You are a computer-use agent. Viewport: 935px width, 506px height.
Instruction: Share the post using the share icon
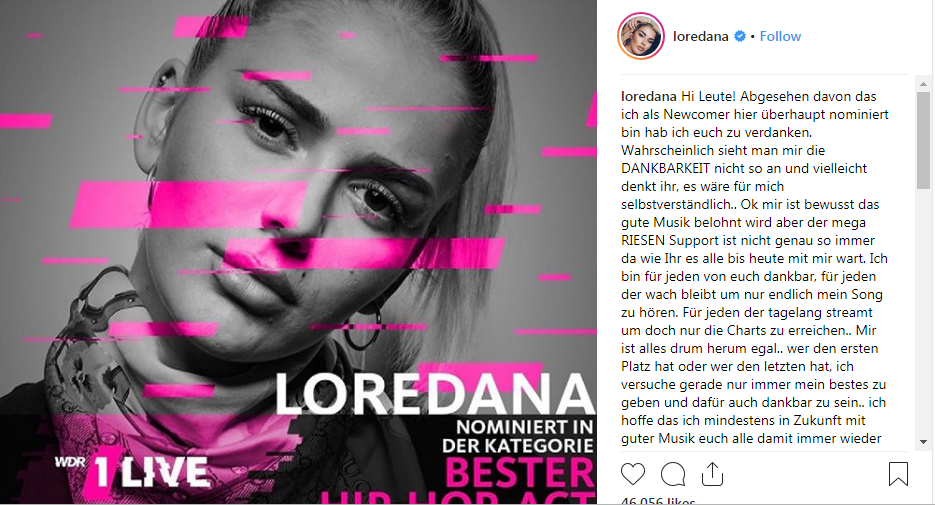point(712,474)
